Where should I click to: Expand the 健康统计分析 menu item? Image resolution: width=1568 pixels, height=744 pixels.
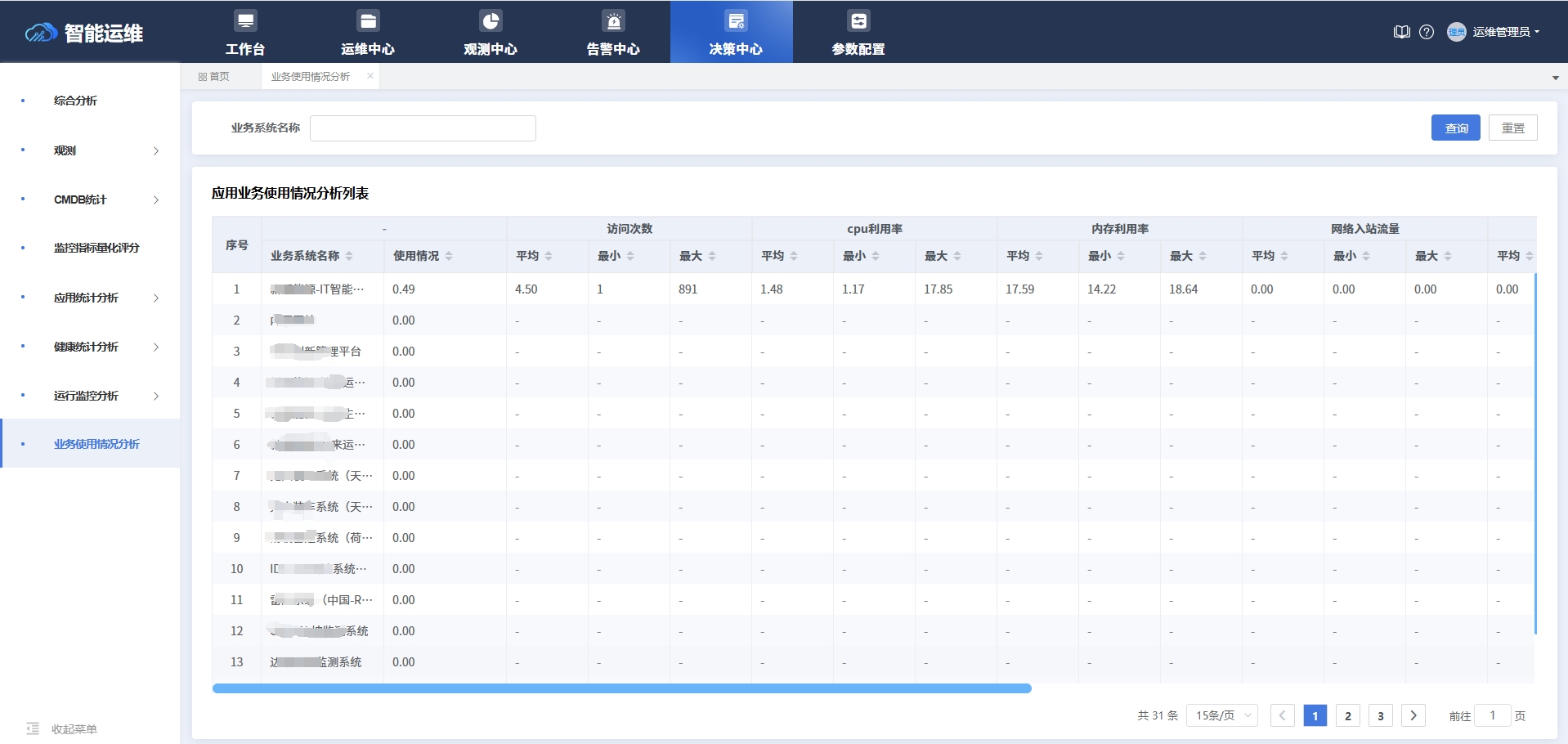(90, 347)
